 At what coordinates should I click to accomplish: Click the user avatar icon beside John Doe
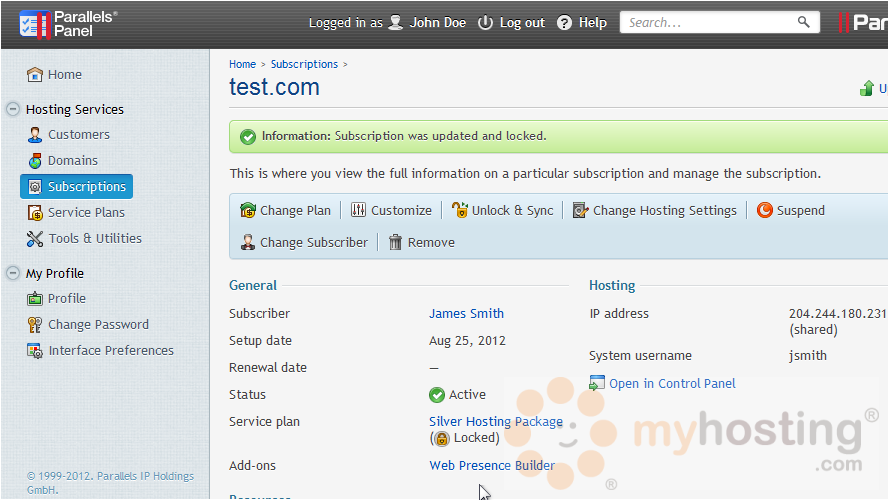pos(396,23)
